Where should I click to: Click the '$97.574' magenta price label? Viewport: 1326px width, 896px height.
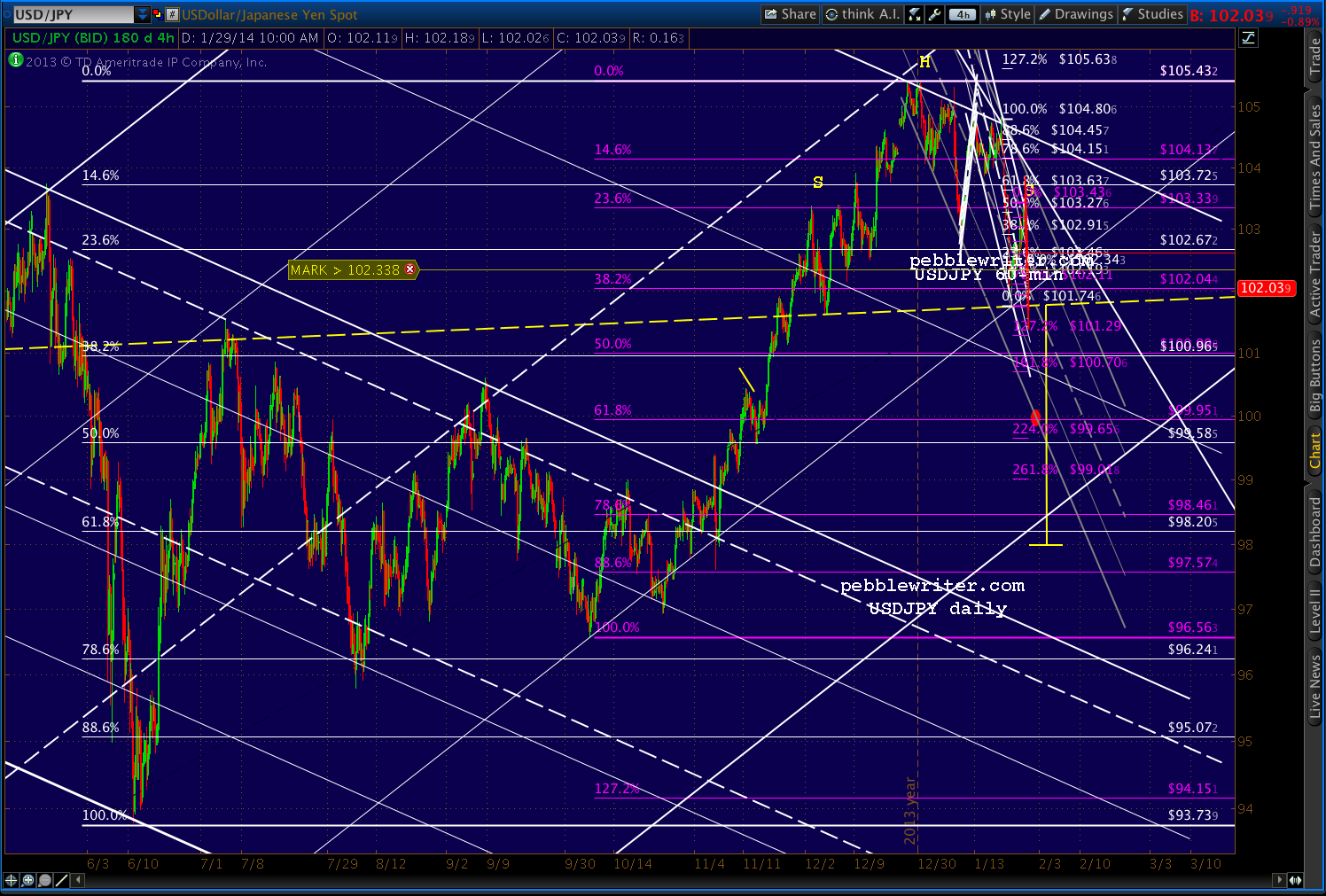(1193, 563)
